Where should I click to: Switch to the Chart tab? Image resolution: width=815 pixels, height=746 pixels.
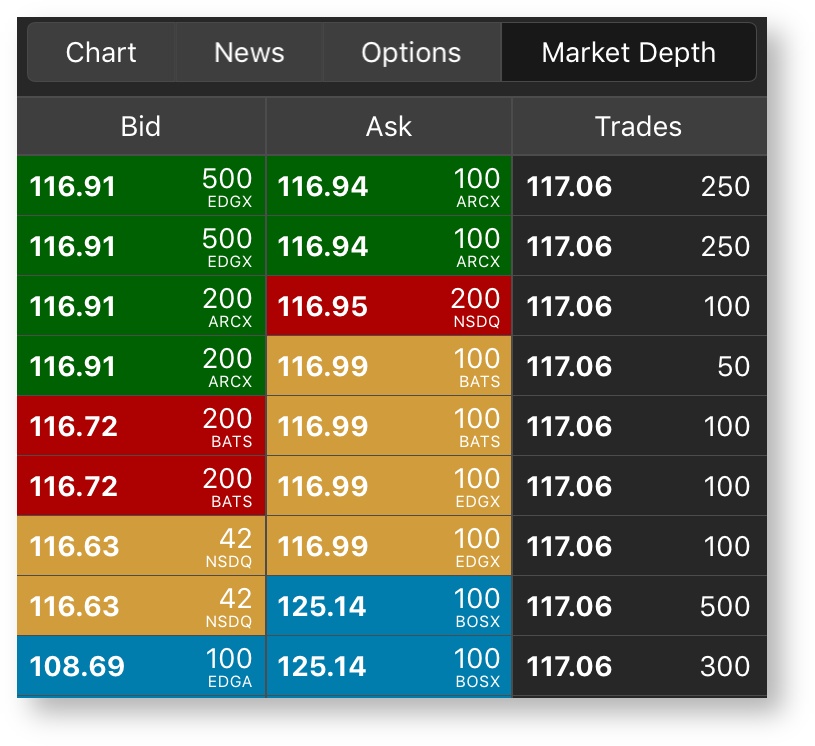point(101,53)
